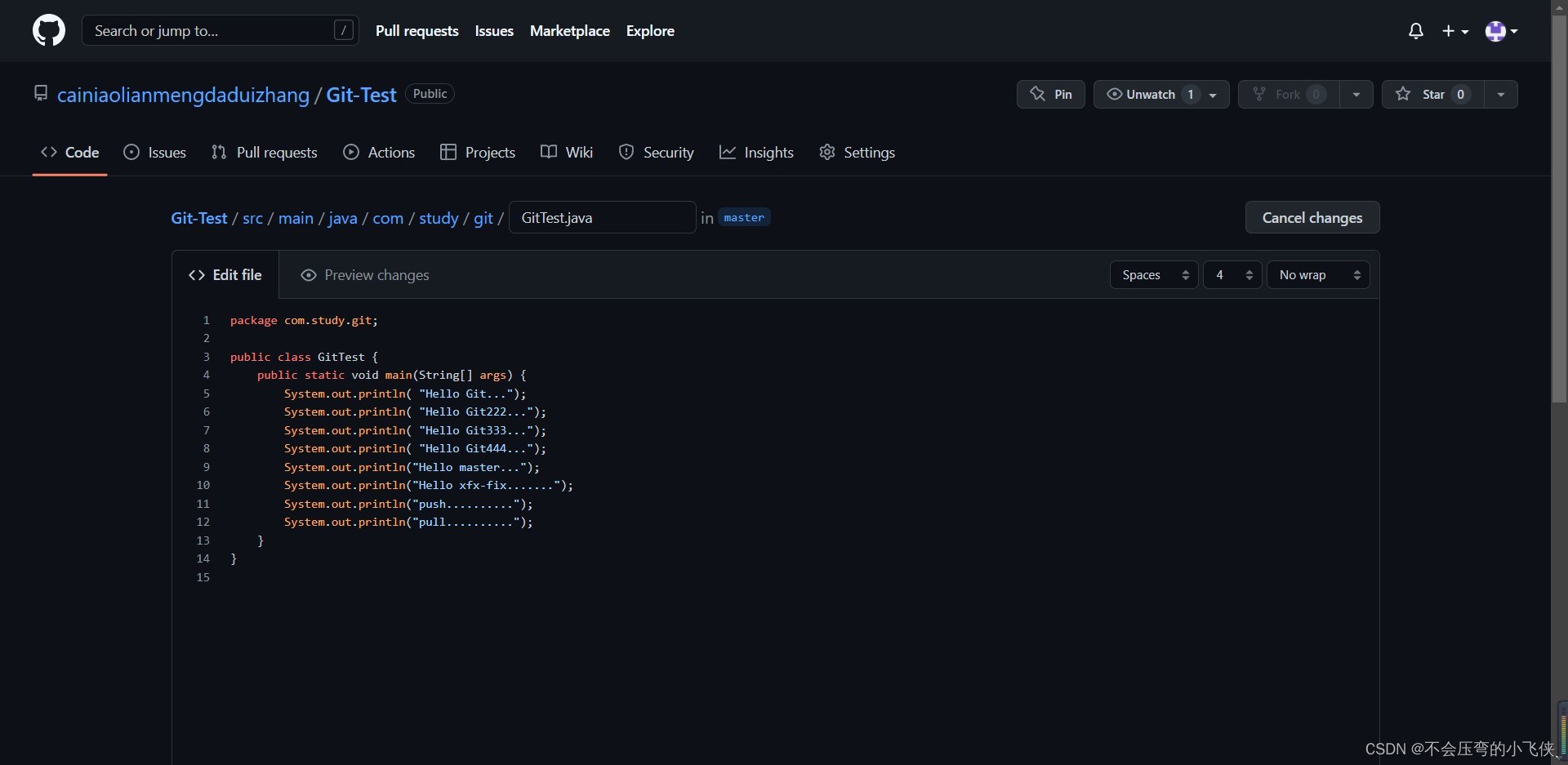Click the slash shortcut key in search
The width and height of the screenshot is (1568, 765).
tap(344, 31)
